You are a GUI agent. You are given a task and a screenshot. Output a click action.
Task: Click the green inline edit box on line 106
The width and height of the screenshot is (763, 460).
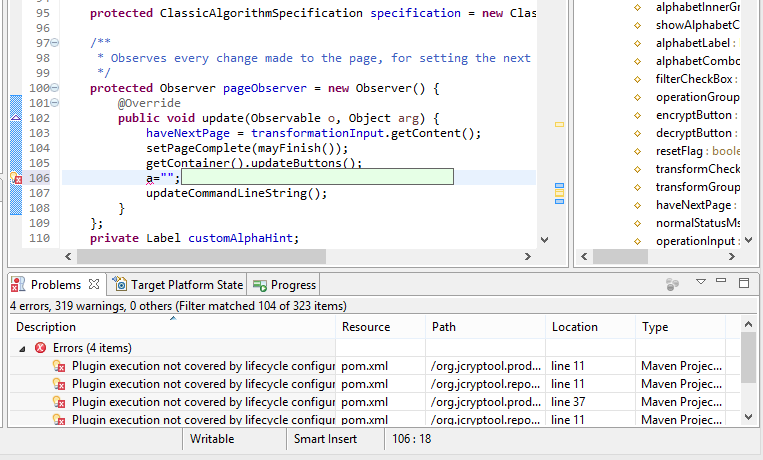pyautogui.click(x=317, y=177)
